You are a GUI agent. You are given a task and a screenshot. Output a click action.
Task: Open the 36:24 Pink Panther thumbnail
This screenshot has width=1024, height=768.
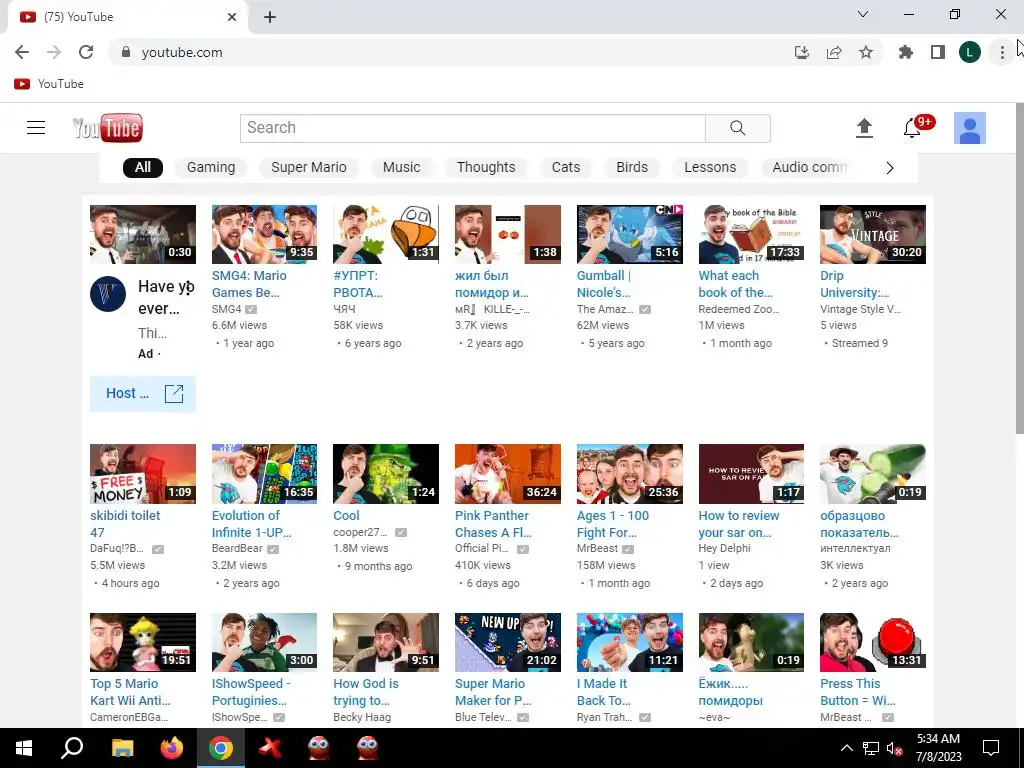pos(507,473)
